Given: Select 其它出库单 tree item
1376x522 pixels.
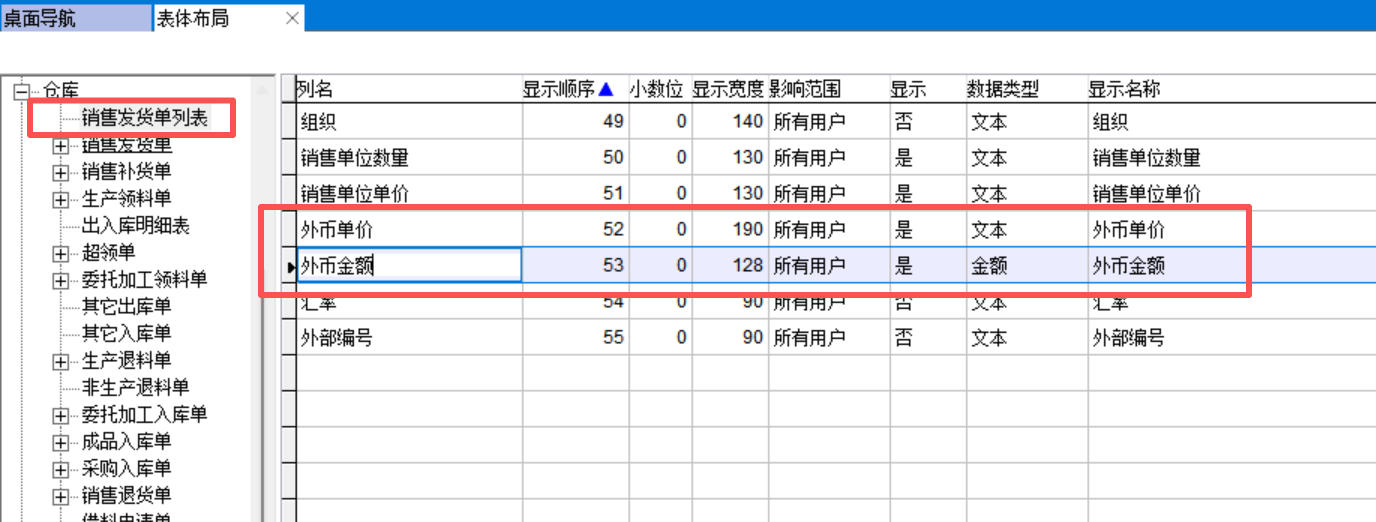Looking at the screenshot, I should pos(126,307).
